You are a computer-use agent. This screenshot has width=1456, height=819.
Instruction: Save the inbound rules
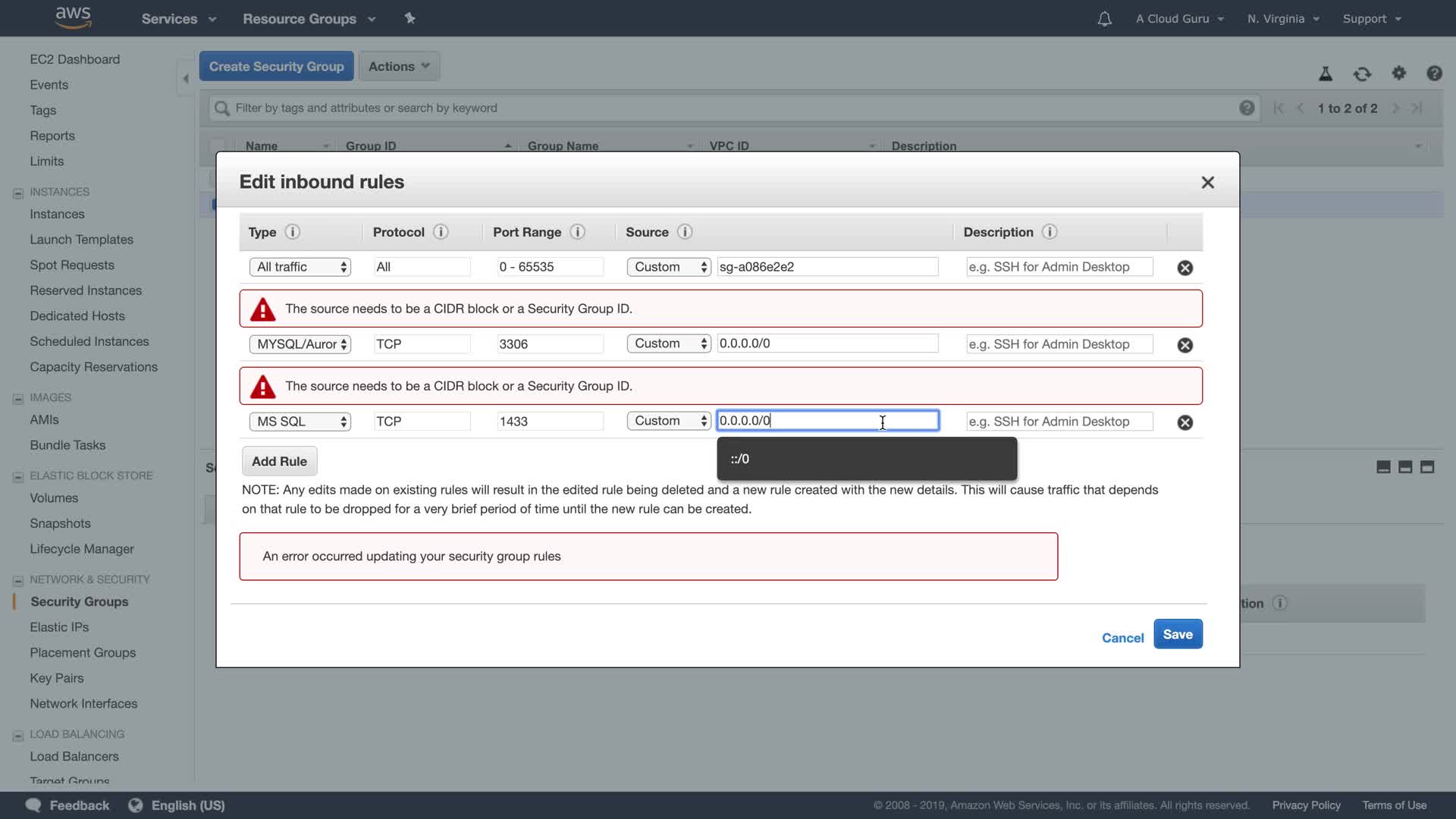point(1177,635)
